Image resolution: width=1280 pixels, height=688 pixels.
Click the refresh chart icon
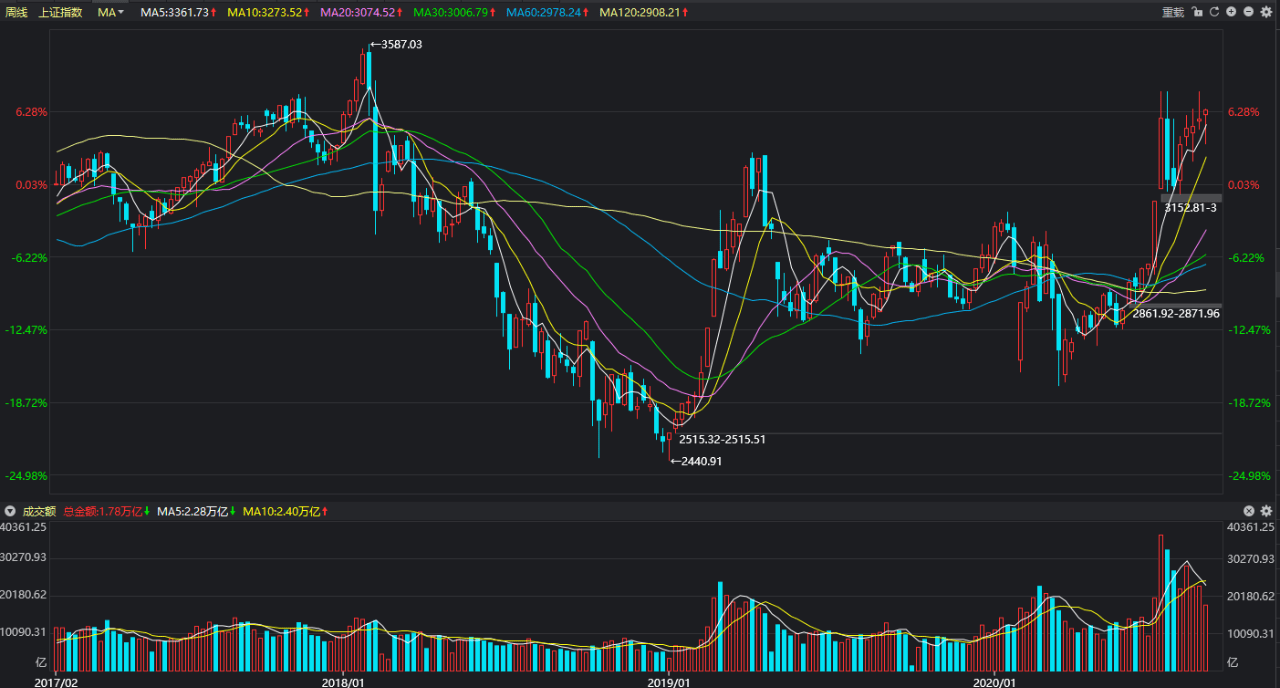point(1213,12)
